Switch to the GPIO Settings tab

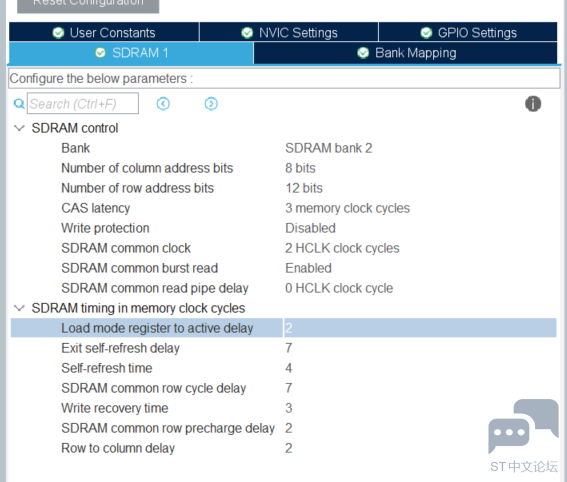[468, 33]
